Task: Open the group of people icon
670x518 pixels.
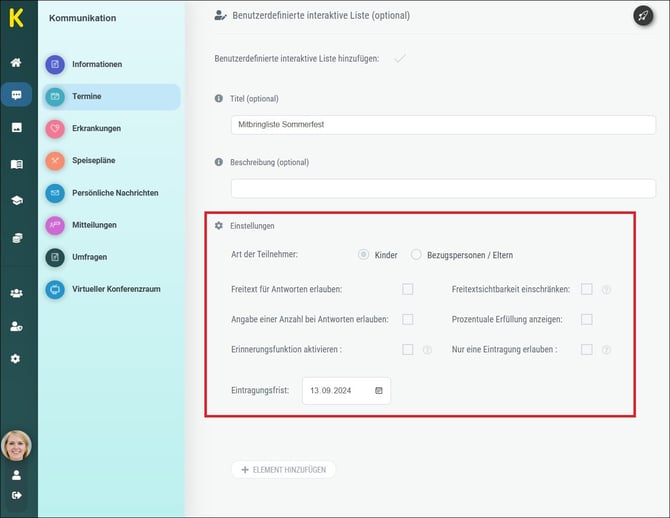Action: click(16, 293)
